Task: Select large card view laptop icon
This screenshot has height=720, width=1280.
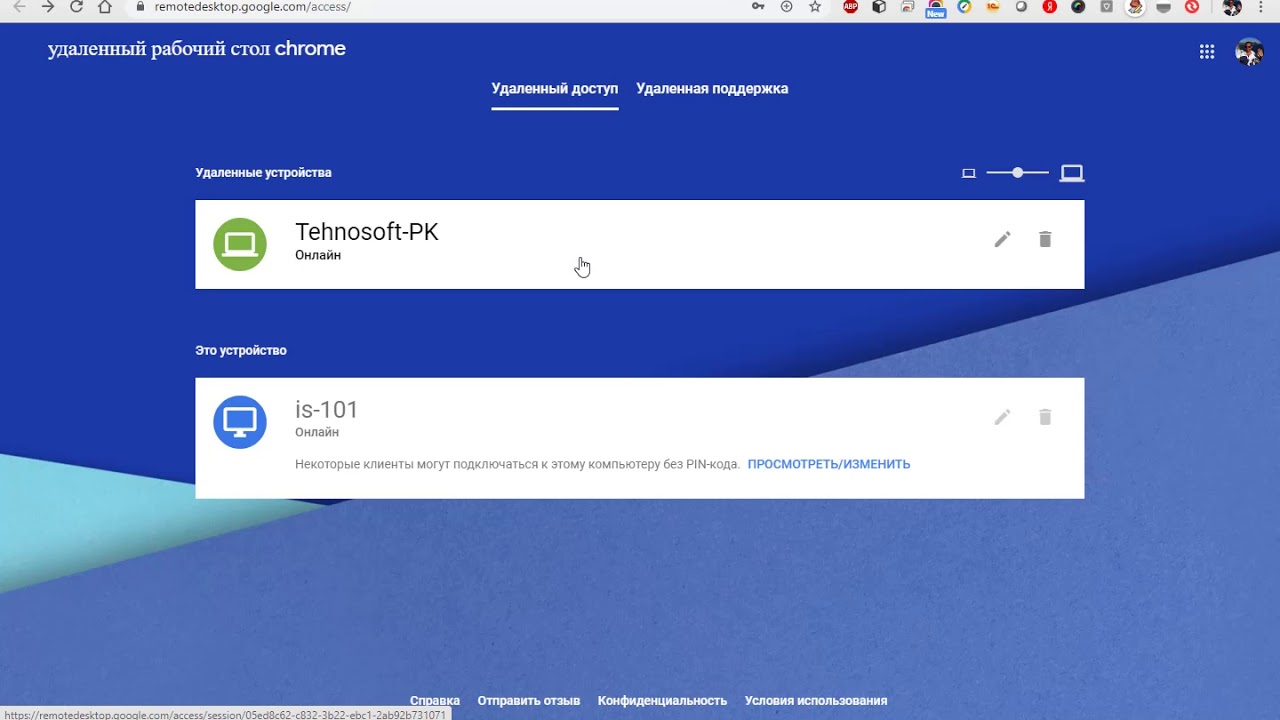Action: tap(1072, 173)
